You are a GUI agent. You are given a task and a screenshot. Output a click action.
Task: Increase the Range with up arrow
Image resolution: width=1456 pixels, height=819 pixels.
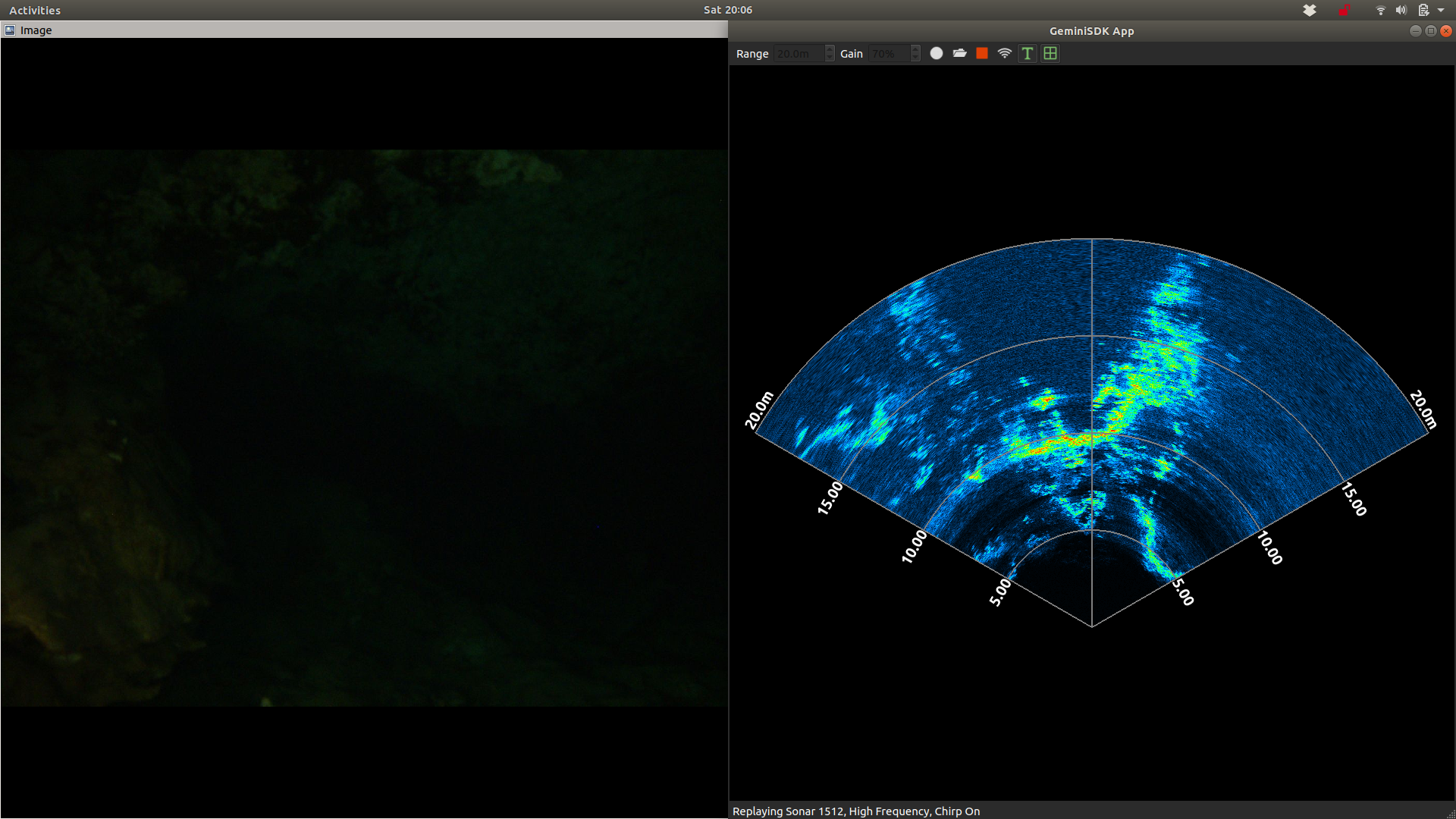pyautogui.click(x=830, y=49)
